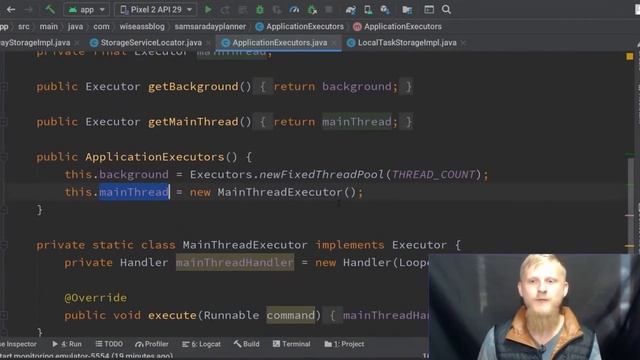Click the THREAD_COUNT constant
Viewport: 640px width, 360px height.
click(433, 174)
